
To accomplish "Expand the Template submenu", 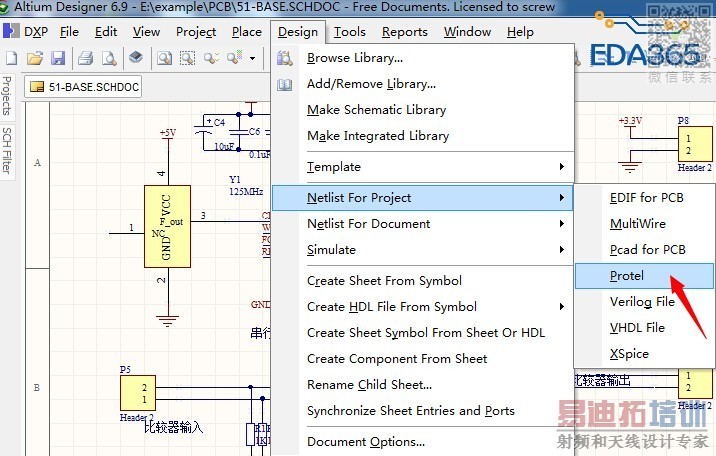I will [422, 167].
